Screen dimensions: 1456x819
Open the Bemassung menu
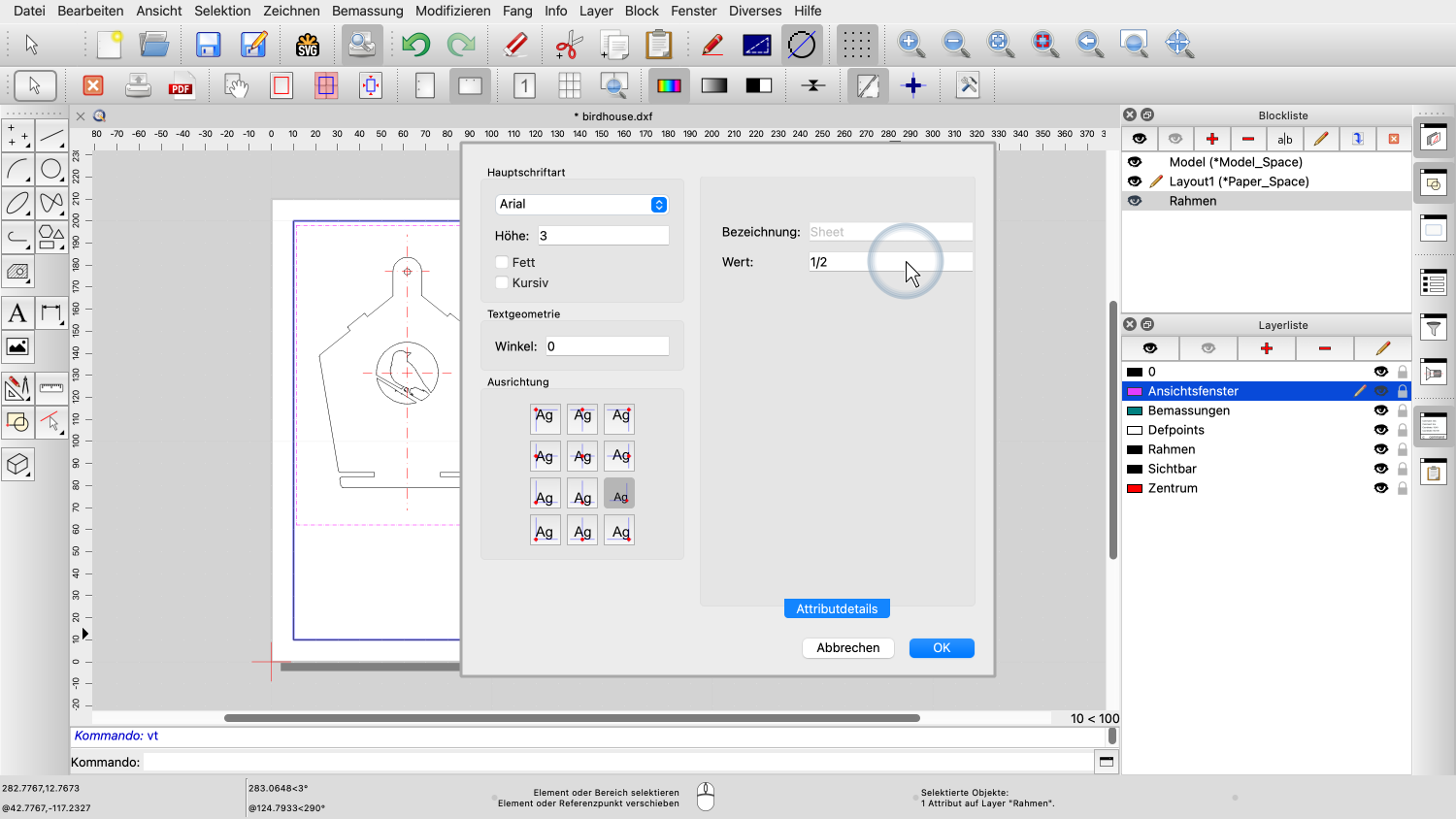[367, 11]
